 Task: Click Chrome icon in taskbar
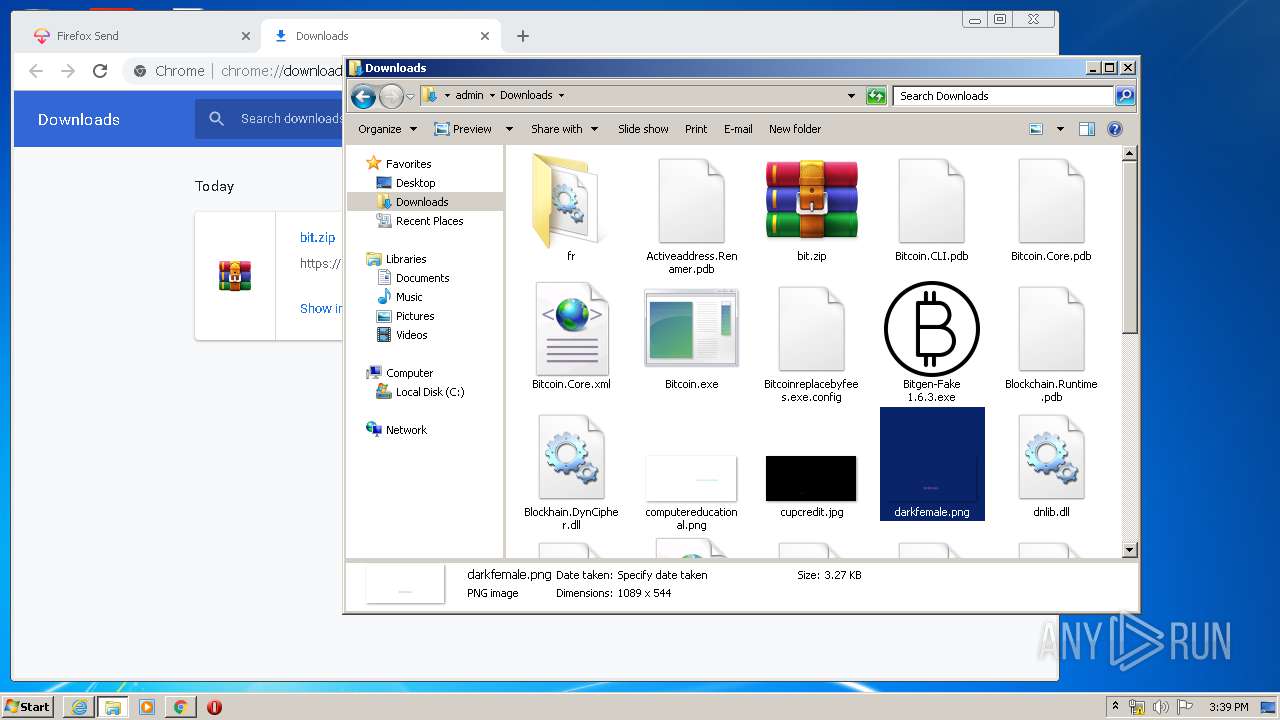pyautogui.click(x=180, y=707)
